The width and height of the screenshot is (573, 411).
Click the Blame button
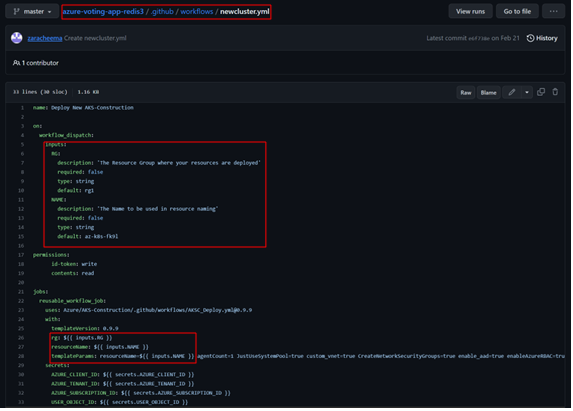(x=488, y=92)
